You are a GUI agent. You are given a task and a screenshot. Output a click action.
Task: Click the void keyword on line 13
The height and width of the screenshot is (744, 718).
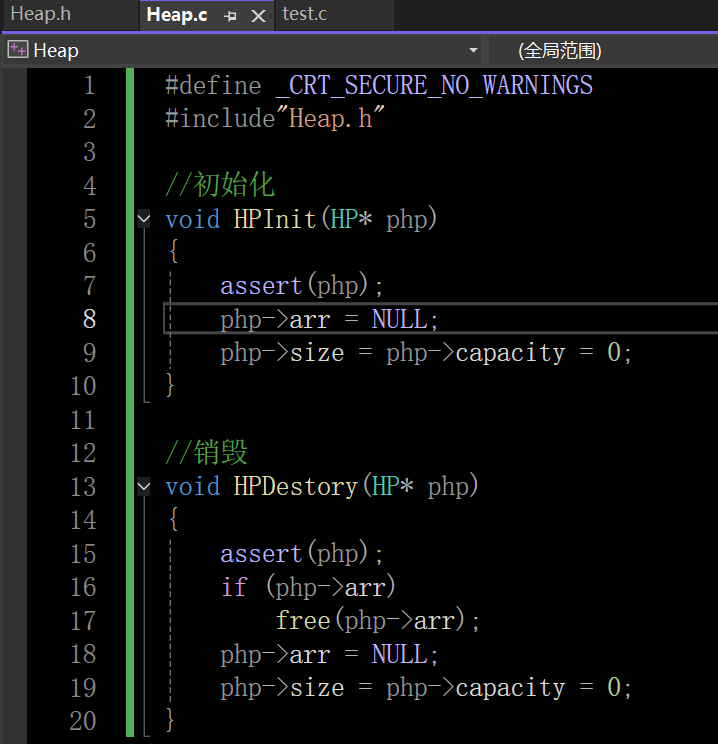(193, 487)
